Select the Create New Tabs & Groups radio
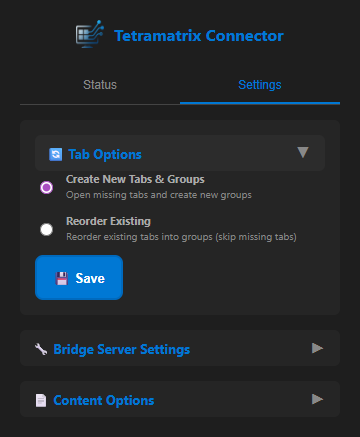360x437 pixels. coord(46,187)
